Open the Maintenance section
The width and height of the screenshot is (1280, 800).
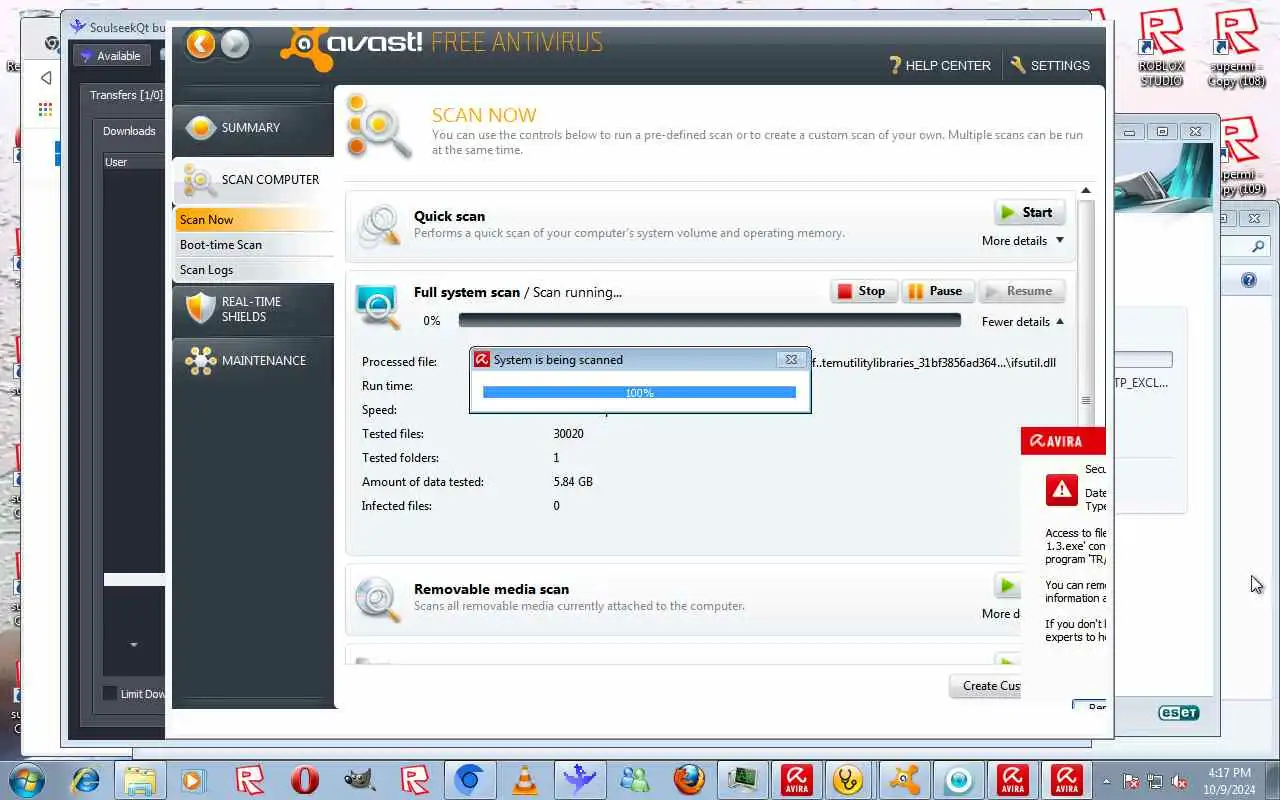pyautogui.click(x=252, y=361)
